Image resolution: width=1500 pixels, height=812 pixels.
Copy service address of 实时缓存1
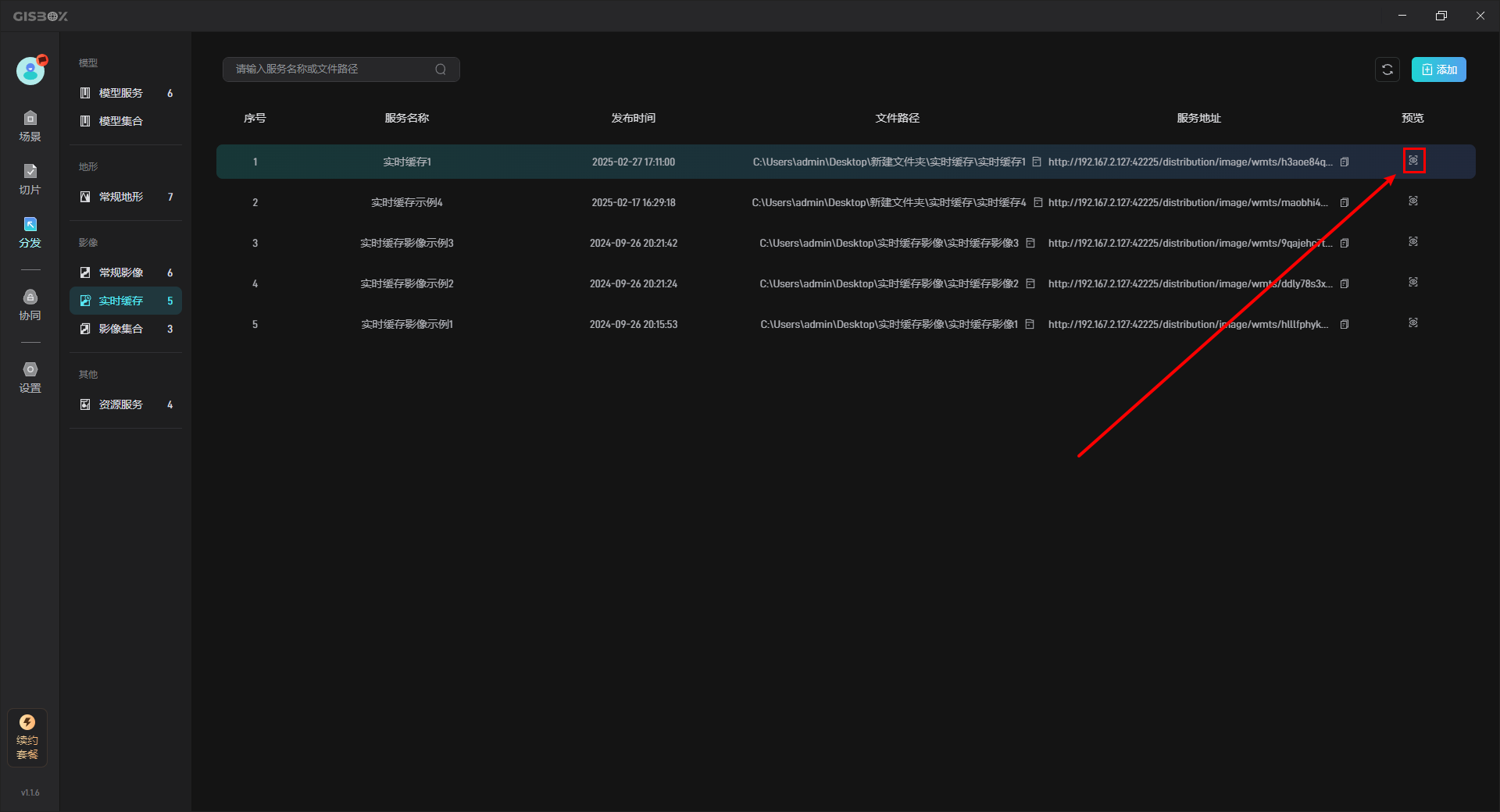point(1345,162)
